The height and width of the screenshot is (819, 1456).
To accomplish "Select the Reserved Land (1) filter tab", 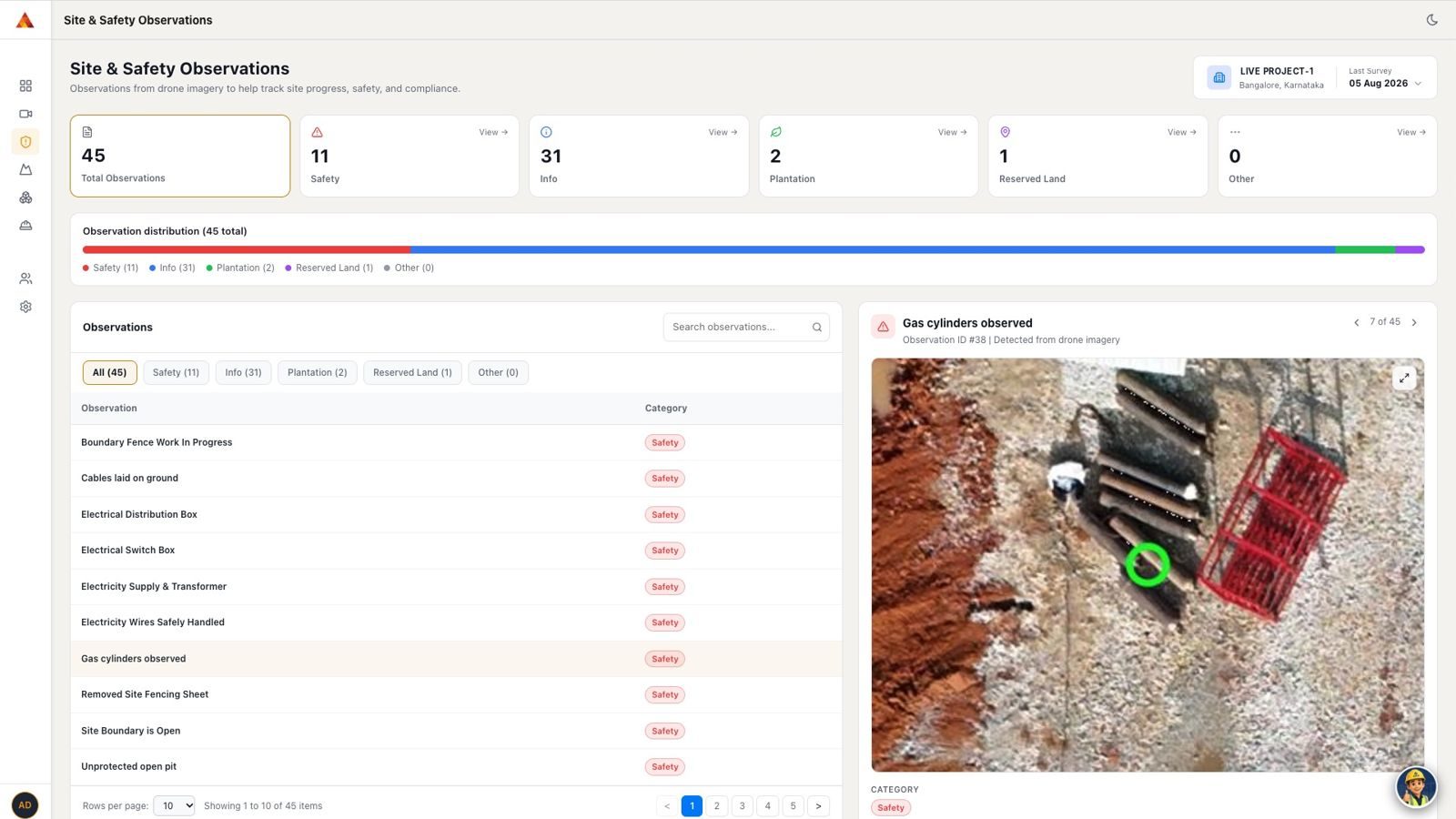I will [x=412, y=372].
